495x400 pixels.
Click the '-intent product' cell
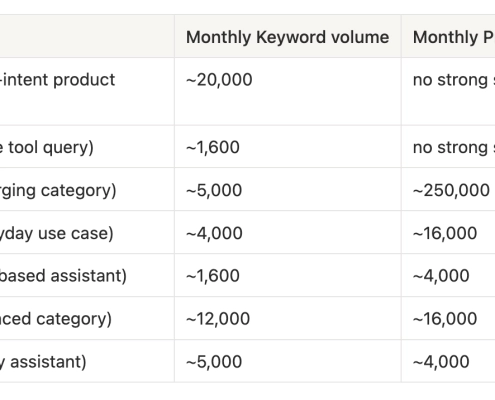coord(87,91)
